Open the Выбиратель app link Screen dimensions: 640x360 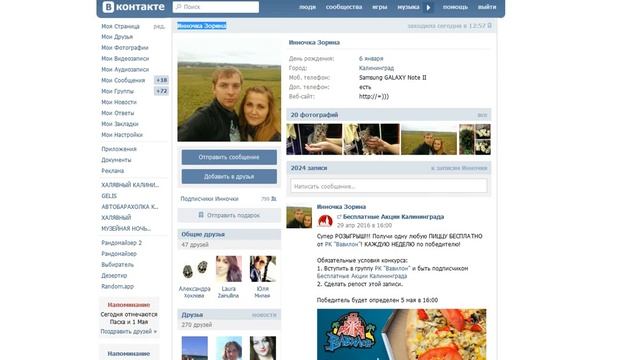pos(118,264)
